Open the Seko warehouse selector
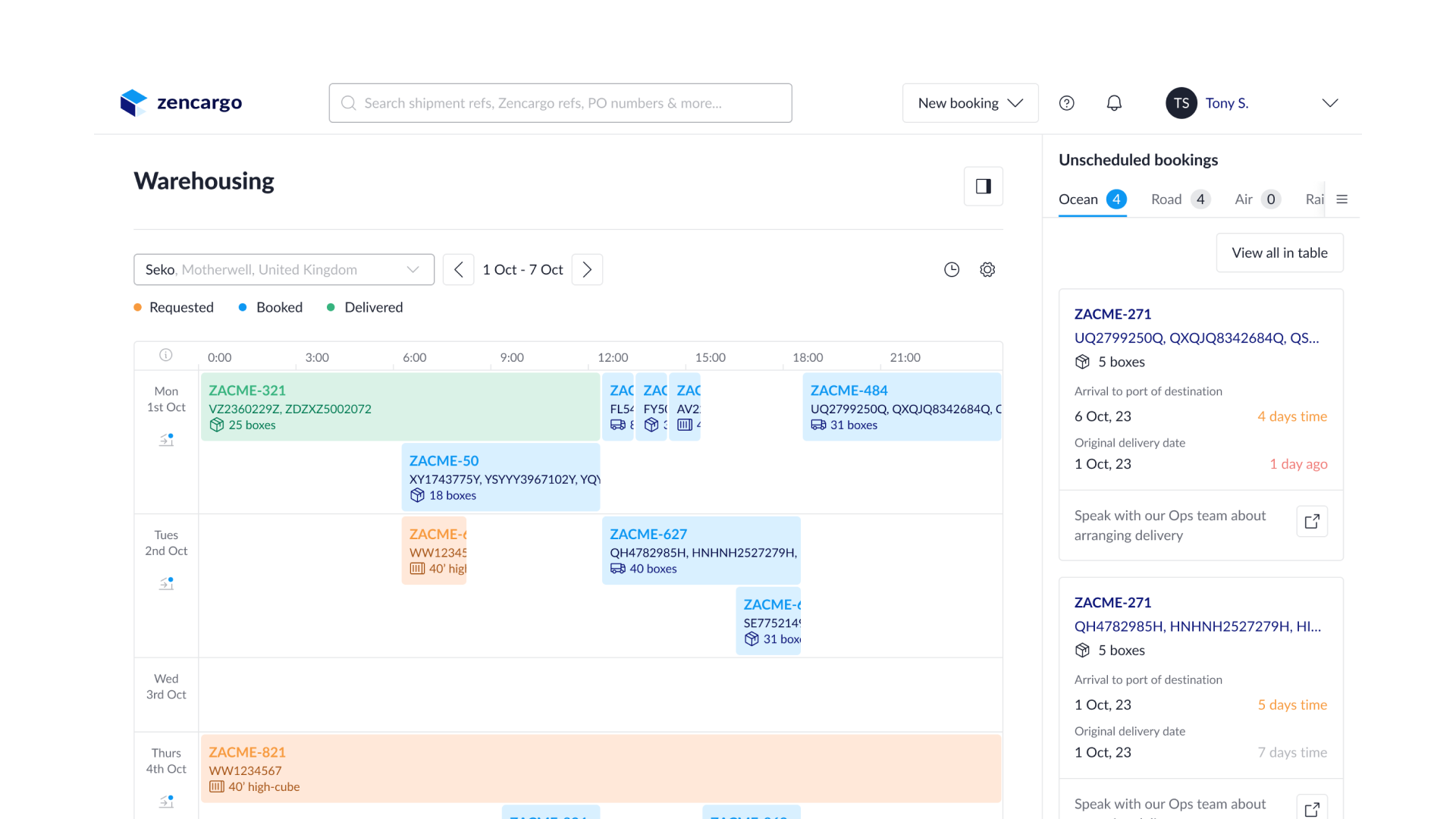The image size is (1456, 819). (x=284, y=269)
